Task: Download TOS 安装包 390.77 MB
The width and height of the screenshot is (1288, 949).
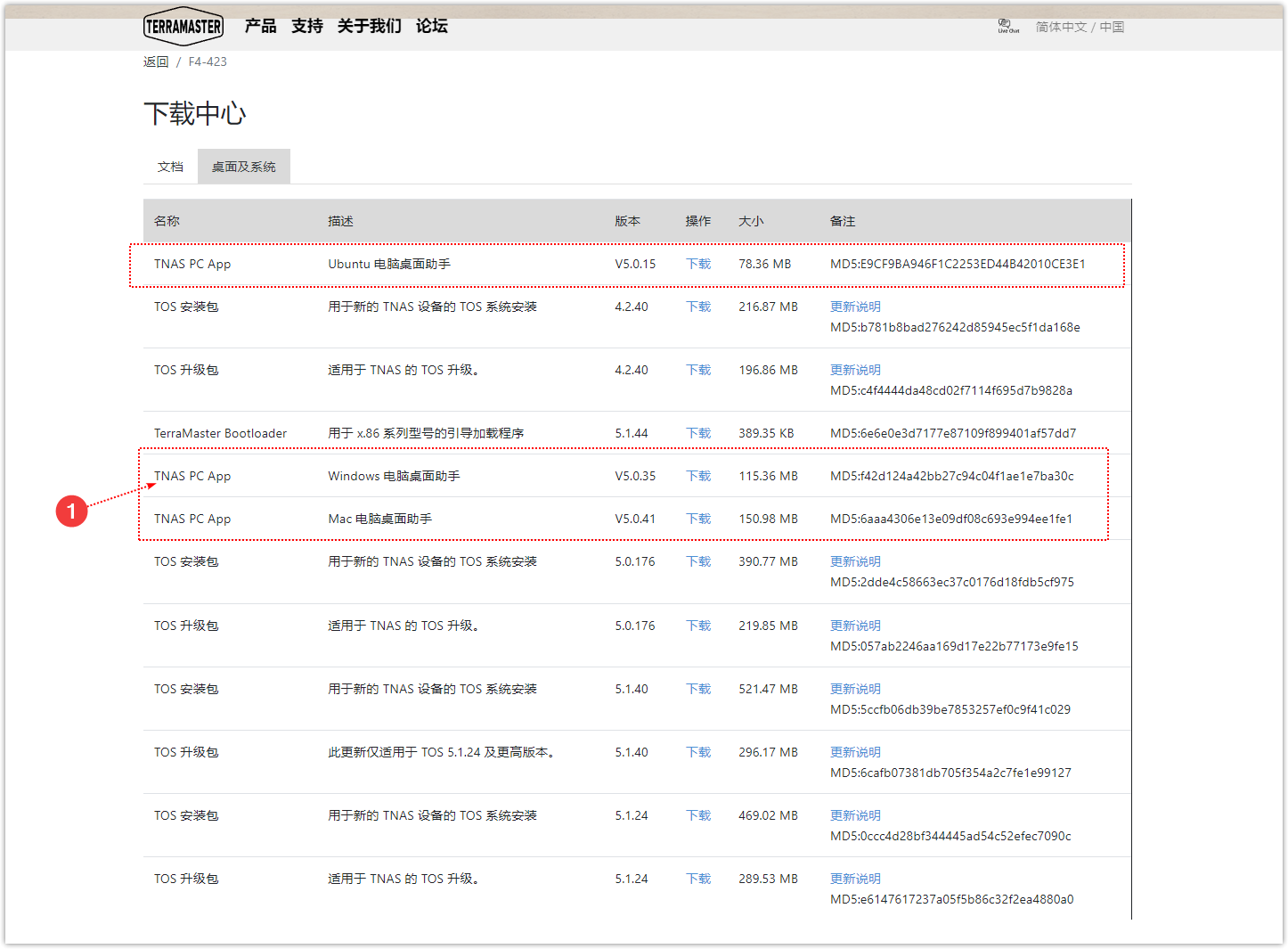Action: click(x=698, y=561)
